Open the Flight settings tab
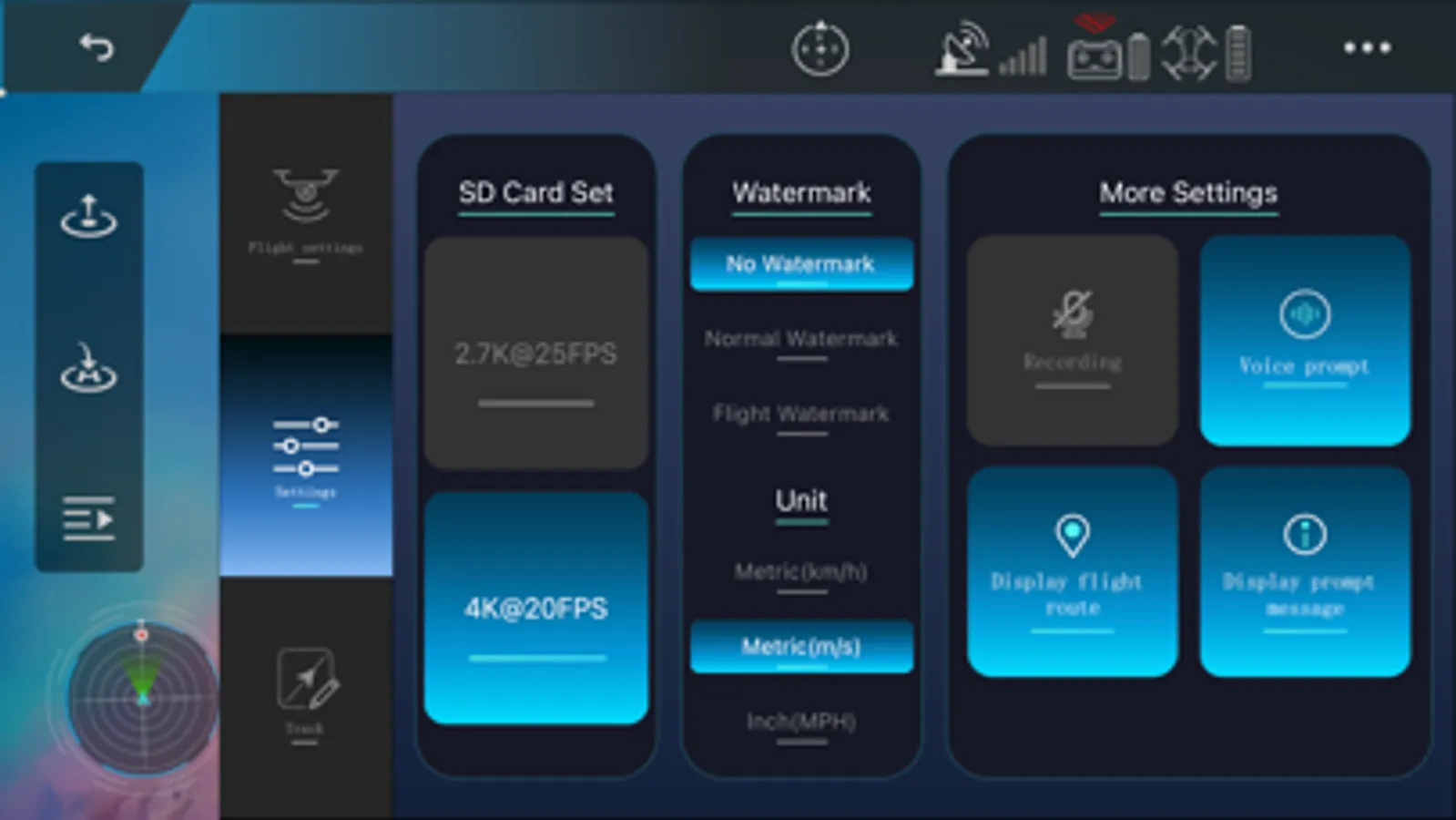 306,213
